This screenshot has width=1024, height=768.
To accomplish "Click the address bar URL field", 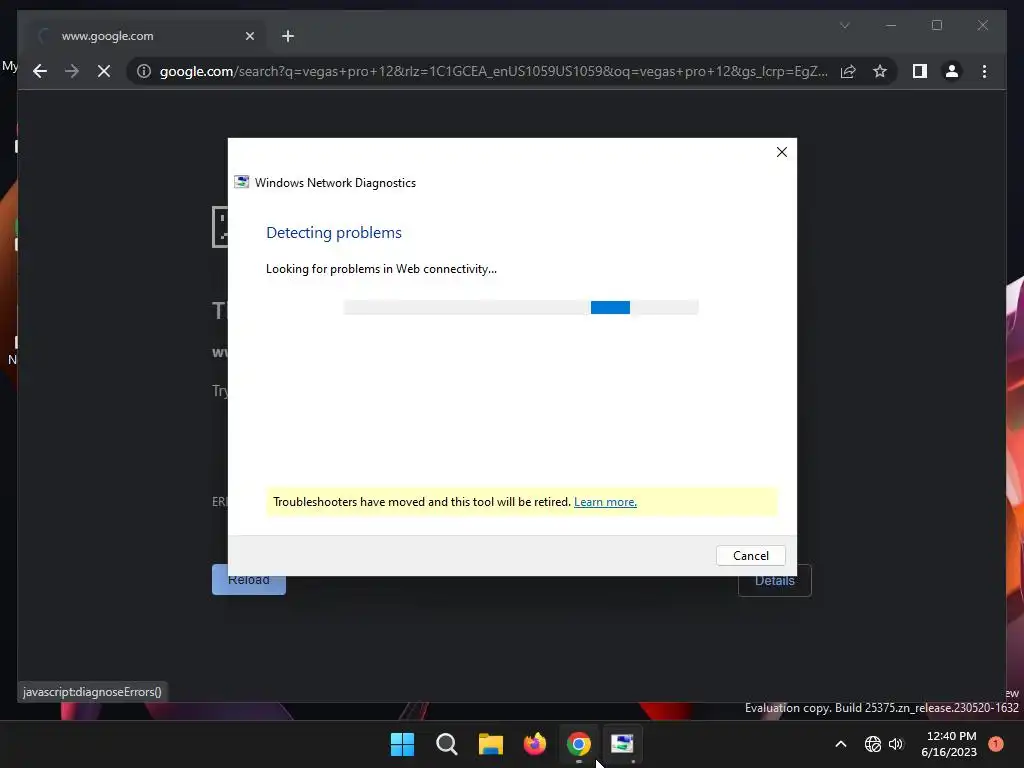I will [x=493, y=71].
